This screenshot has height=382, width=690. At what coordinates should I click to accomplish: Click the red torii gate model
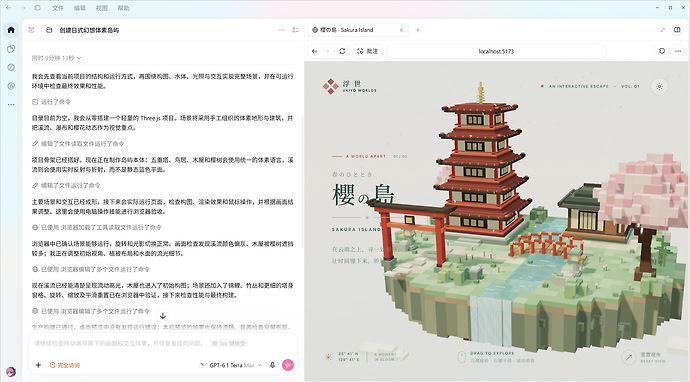(411, 233)
